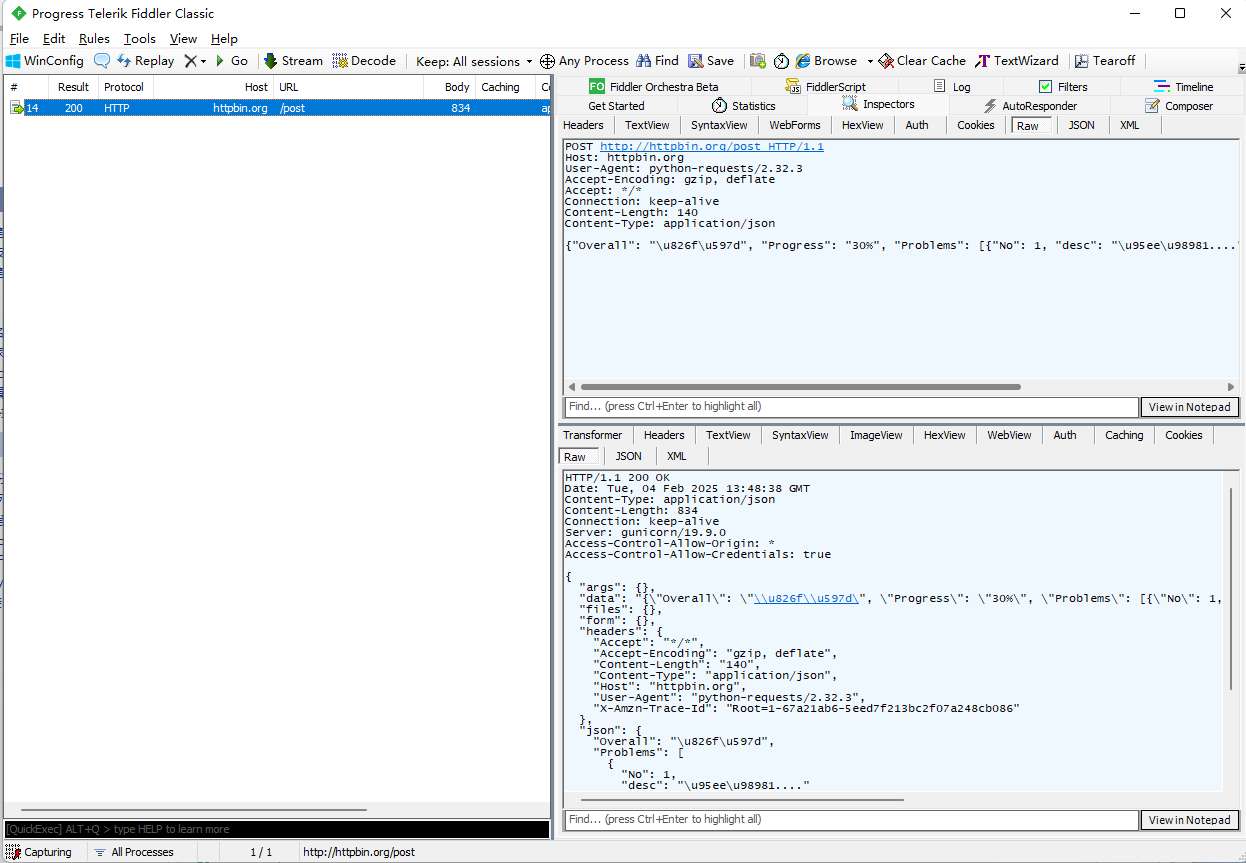
Task: Open the Rules menu
Action: coord(94,38)
